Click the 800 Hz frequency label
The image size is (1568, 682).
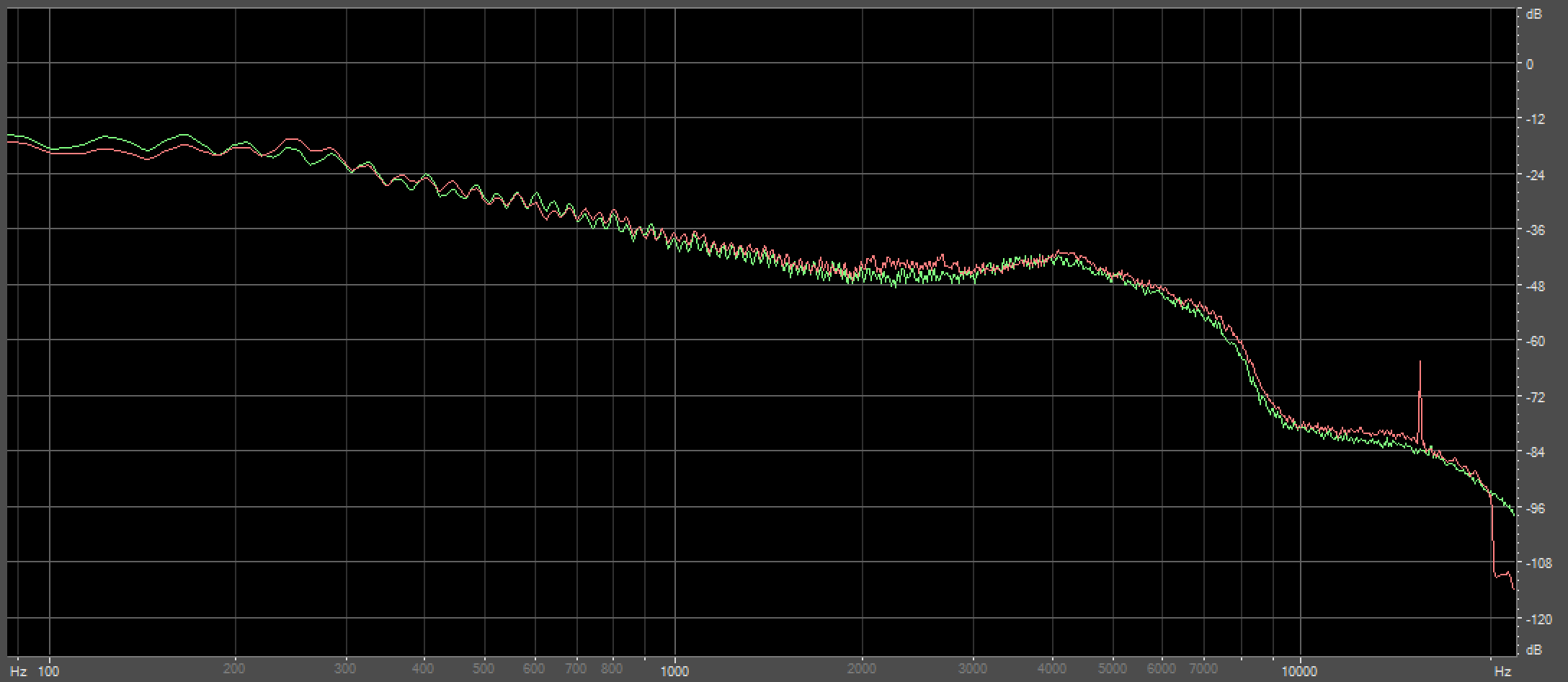click(x=612, y=669)
